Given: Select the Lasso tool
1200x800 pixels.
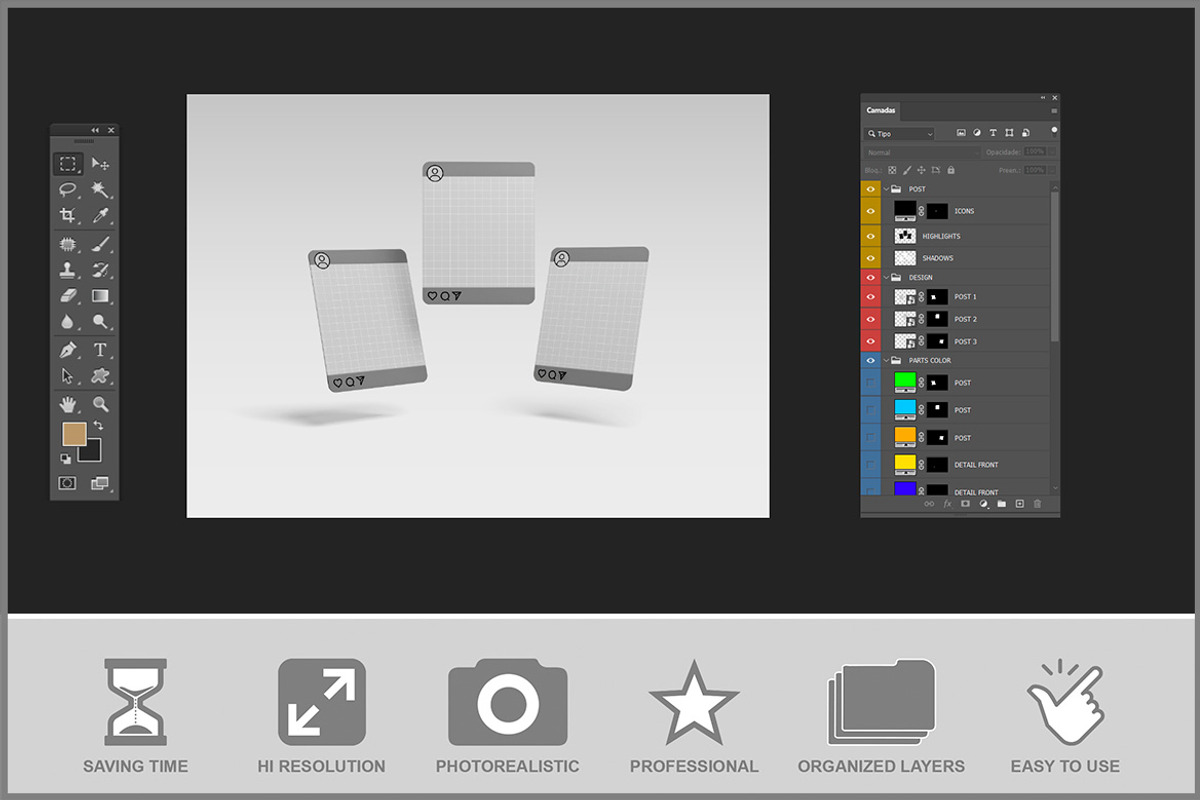Looking at the screenshot, I should click(67, 189).
